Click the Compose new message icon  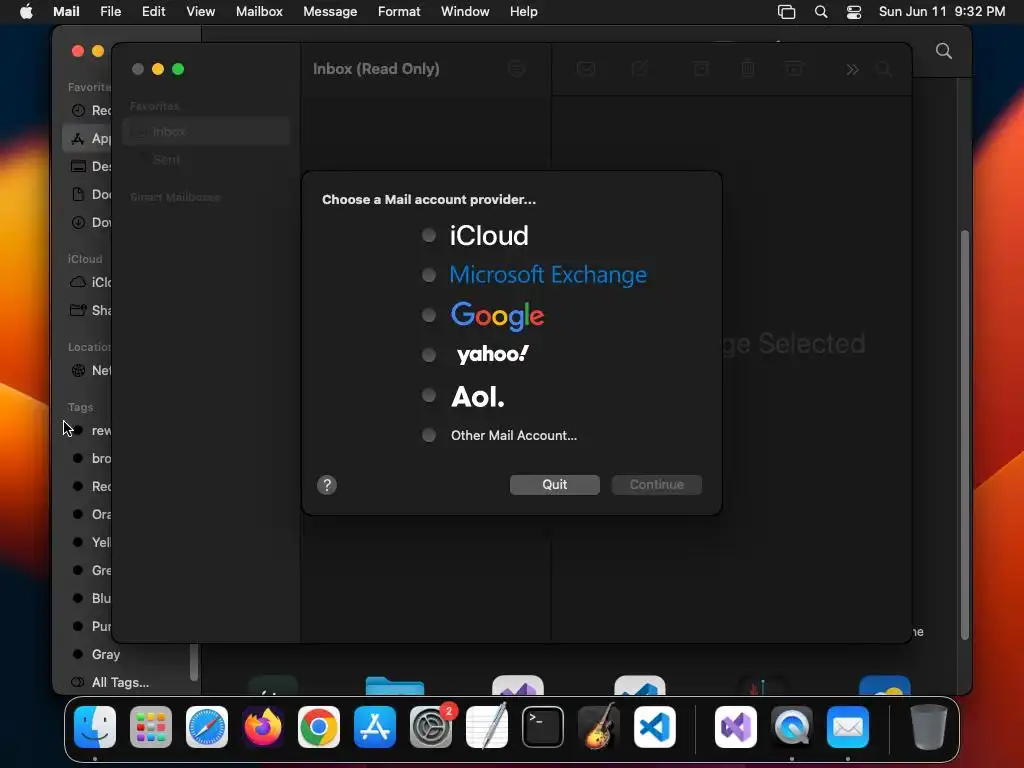pyautogui.click(x=639, y=69)
